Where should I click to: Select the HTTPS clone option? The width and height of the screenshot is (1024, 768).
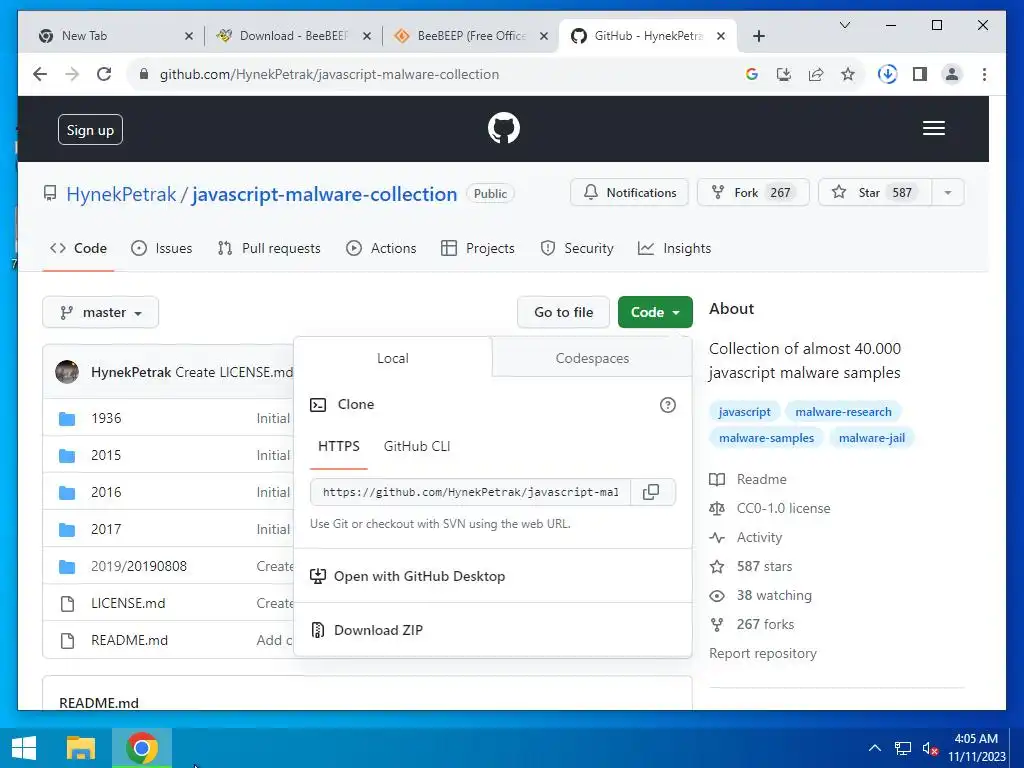pyautogui.click(x=339, y=446)
